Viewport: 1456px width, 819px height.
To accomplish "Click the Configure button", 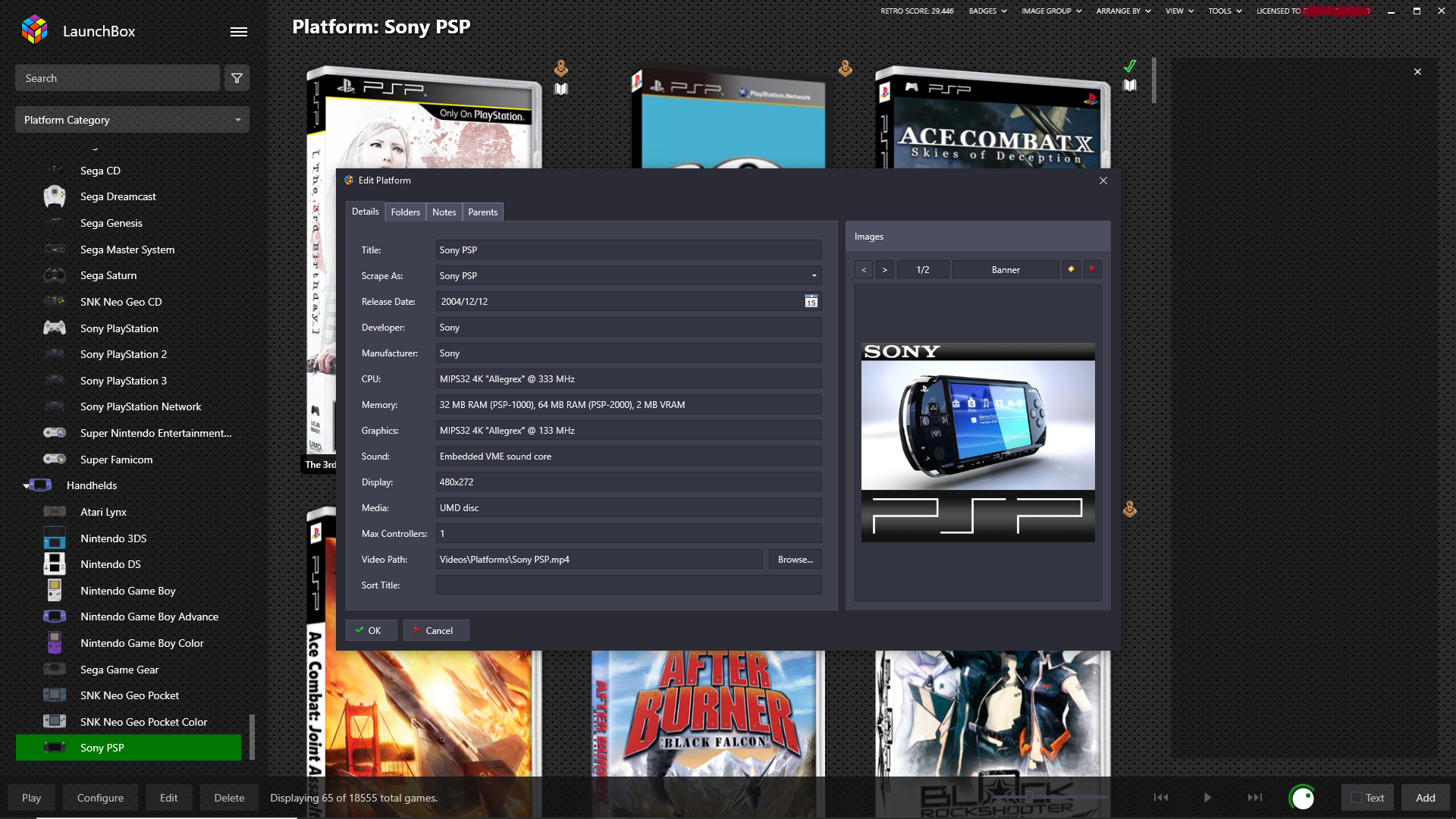I will coord(100,798).
